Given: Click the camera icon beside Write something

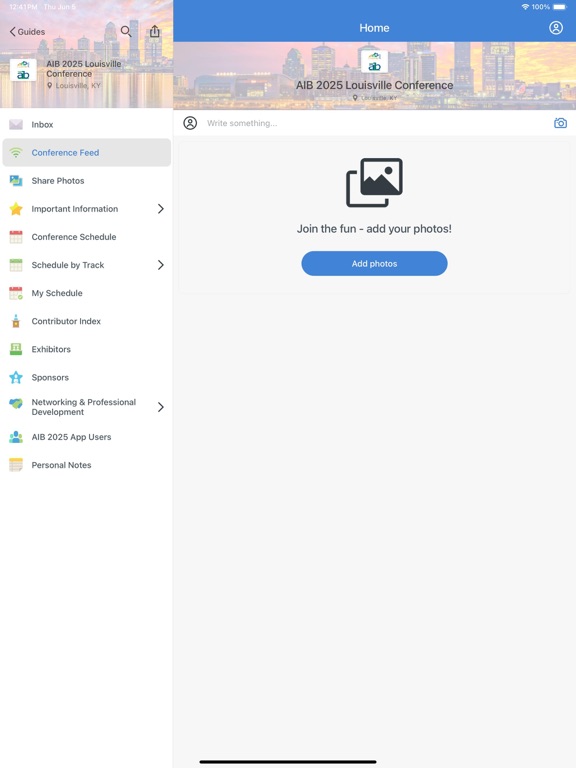Looking at the screenshot, I should click(560, 123).
